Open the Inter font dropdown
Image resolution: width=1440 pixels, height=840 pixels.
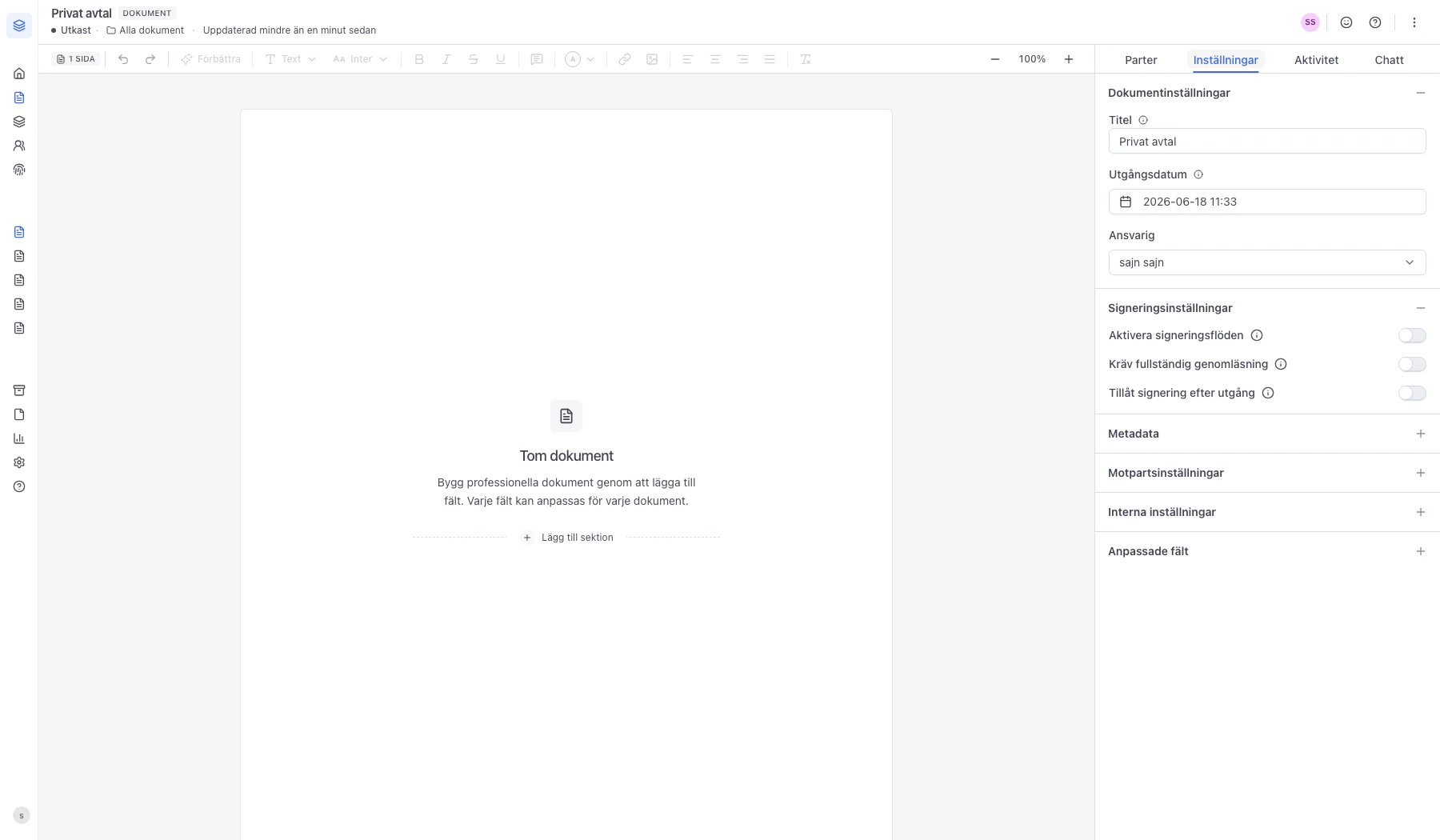pos(360,59)
